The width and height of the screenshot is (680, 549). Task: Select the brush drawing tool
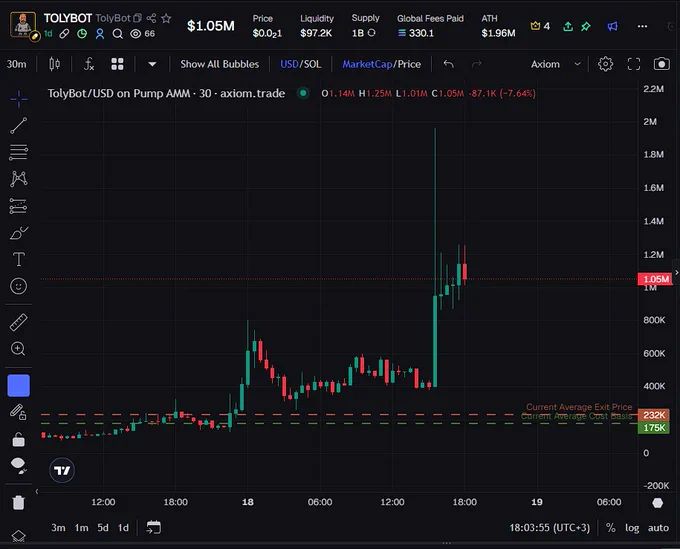pos(19,233)
